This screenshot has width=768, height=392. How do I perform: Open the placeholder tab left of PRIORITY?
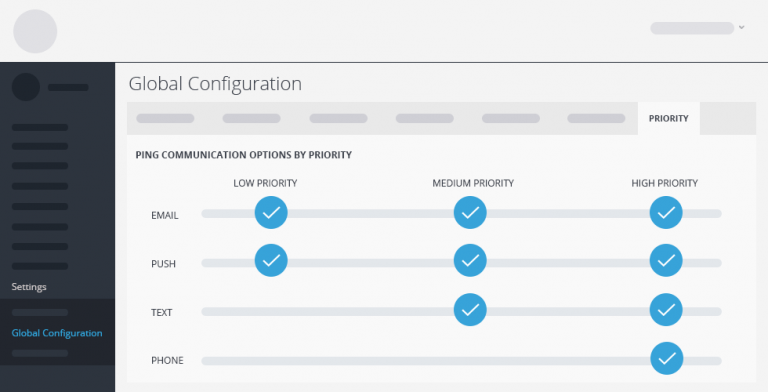[596, 118]
